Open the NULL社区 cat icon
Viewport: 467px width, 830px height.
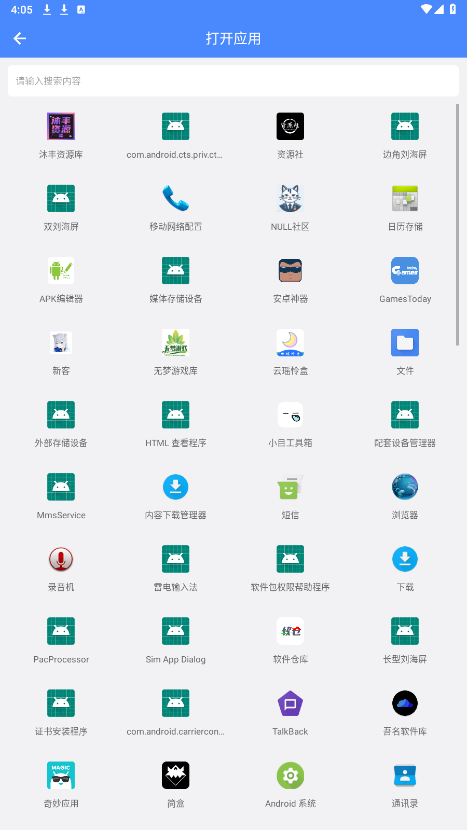[x=290, y=199]
